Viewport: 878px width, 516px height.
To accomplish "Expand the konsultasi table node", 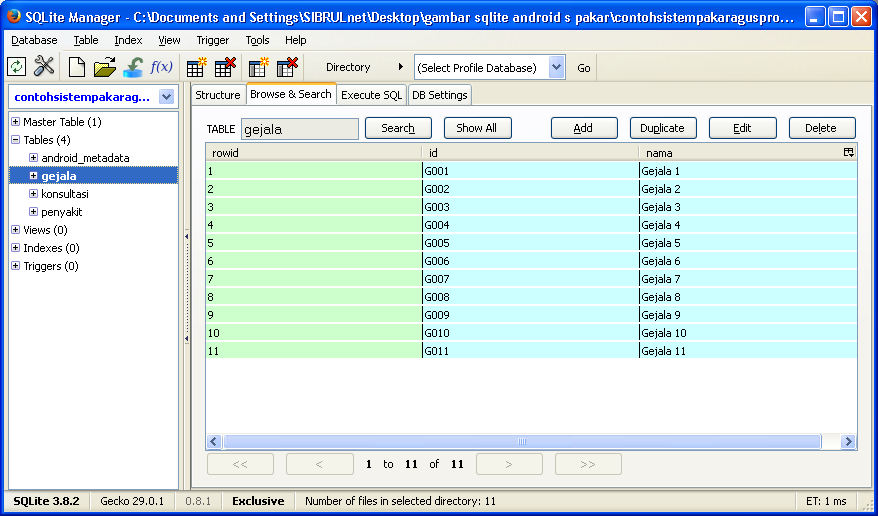I will (34, 194).
